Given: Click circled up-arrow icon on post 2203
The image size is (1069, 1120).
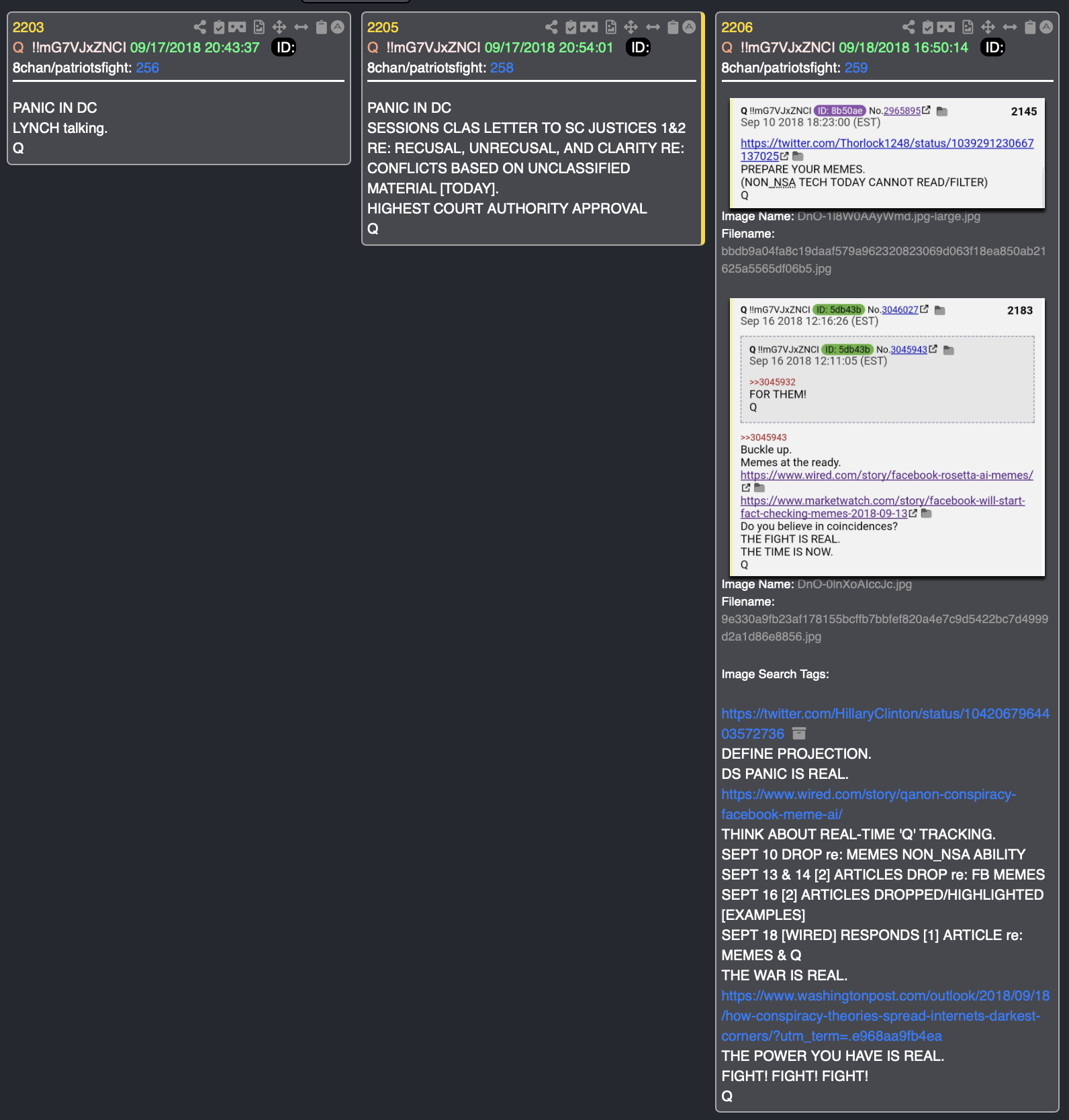Looking at the screenshot, I should point(338,27).
